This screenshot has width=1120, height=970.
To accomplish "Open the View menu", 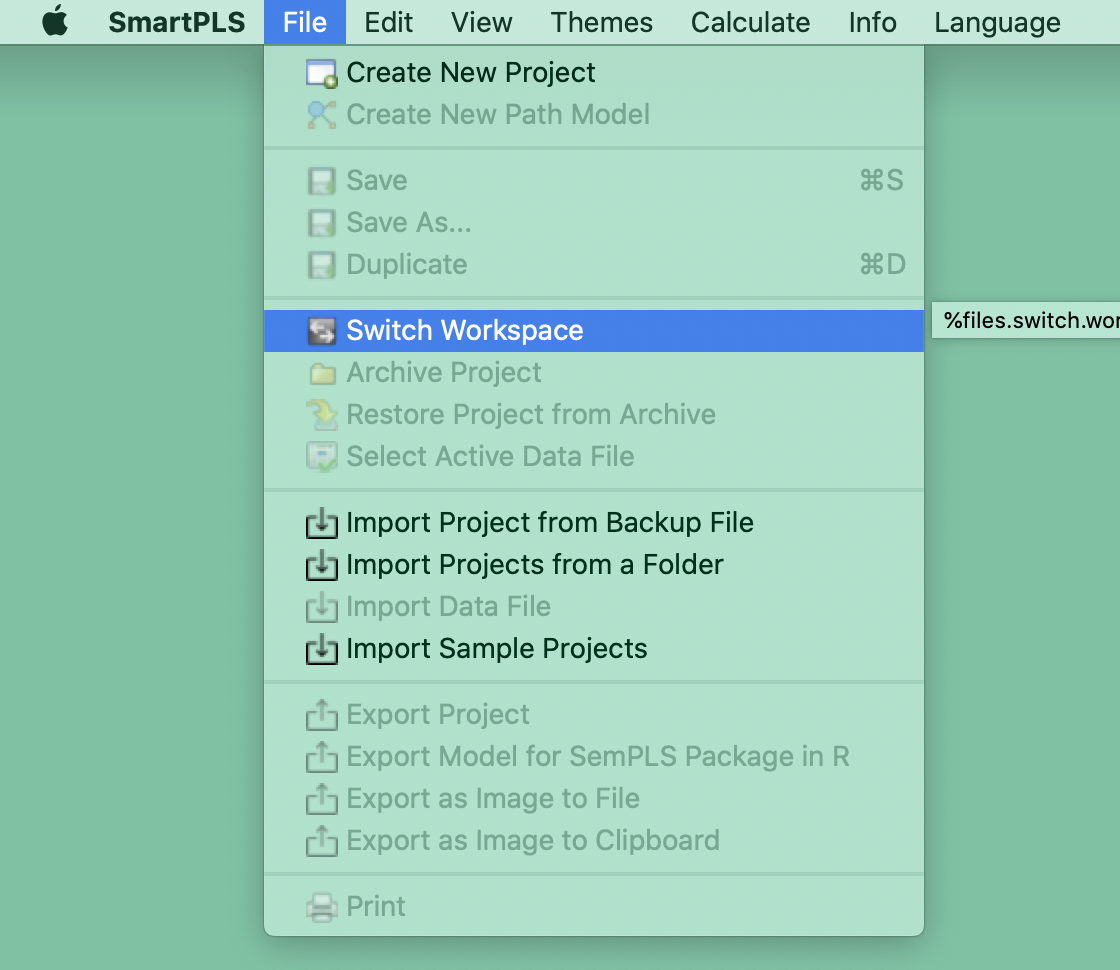I will tap(481, 22).
